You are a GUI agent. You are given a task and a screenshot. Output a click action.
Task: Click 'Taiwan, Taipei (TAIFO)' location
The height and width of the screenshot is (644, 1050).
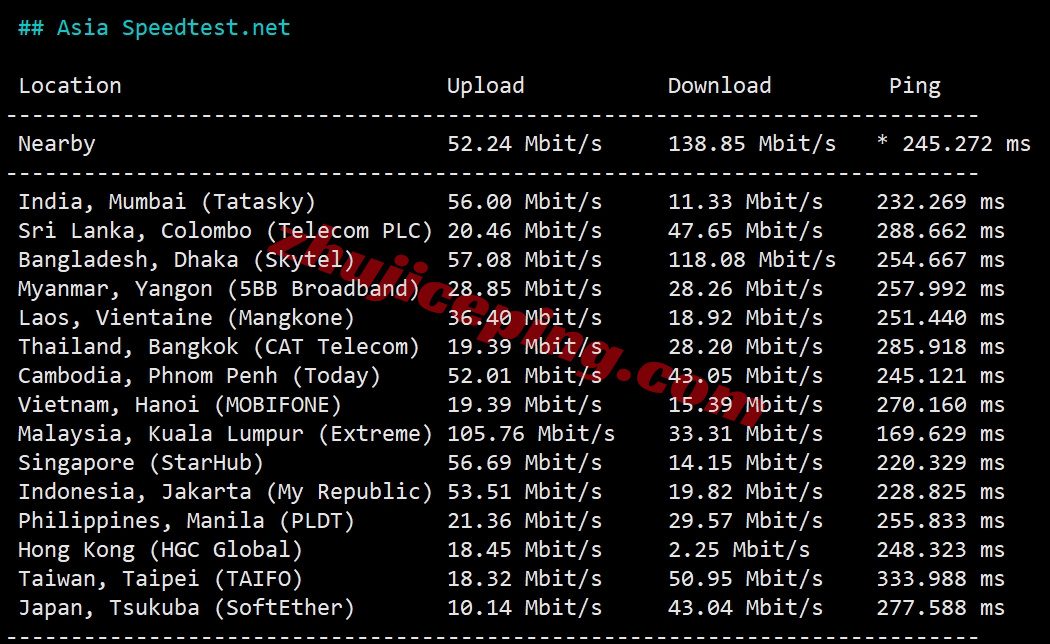point(161,579)
